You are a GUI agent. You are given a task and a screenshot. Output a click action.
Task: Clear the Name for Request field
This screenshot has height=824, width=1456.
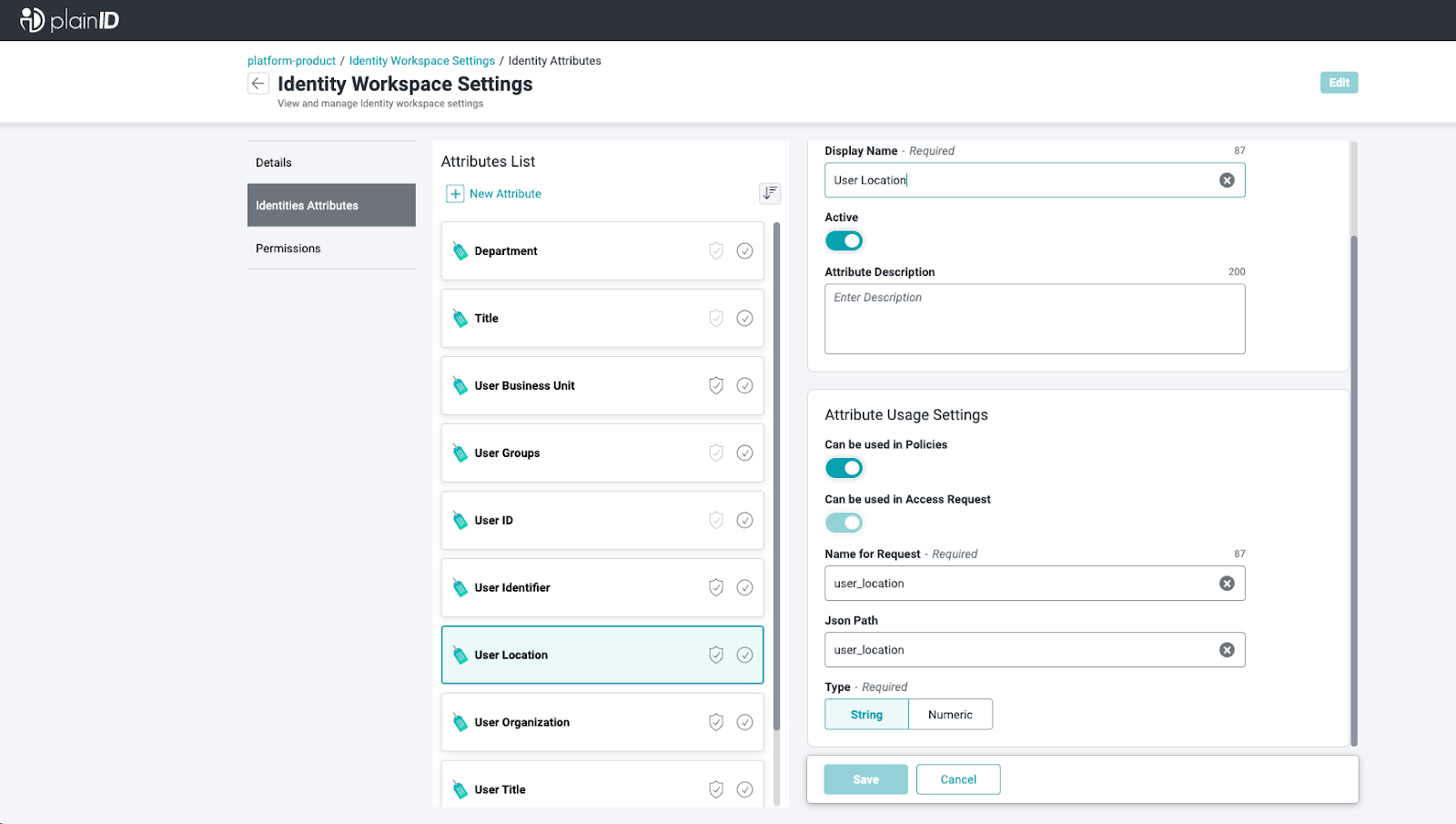pos(1227,584)
